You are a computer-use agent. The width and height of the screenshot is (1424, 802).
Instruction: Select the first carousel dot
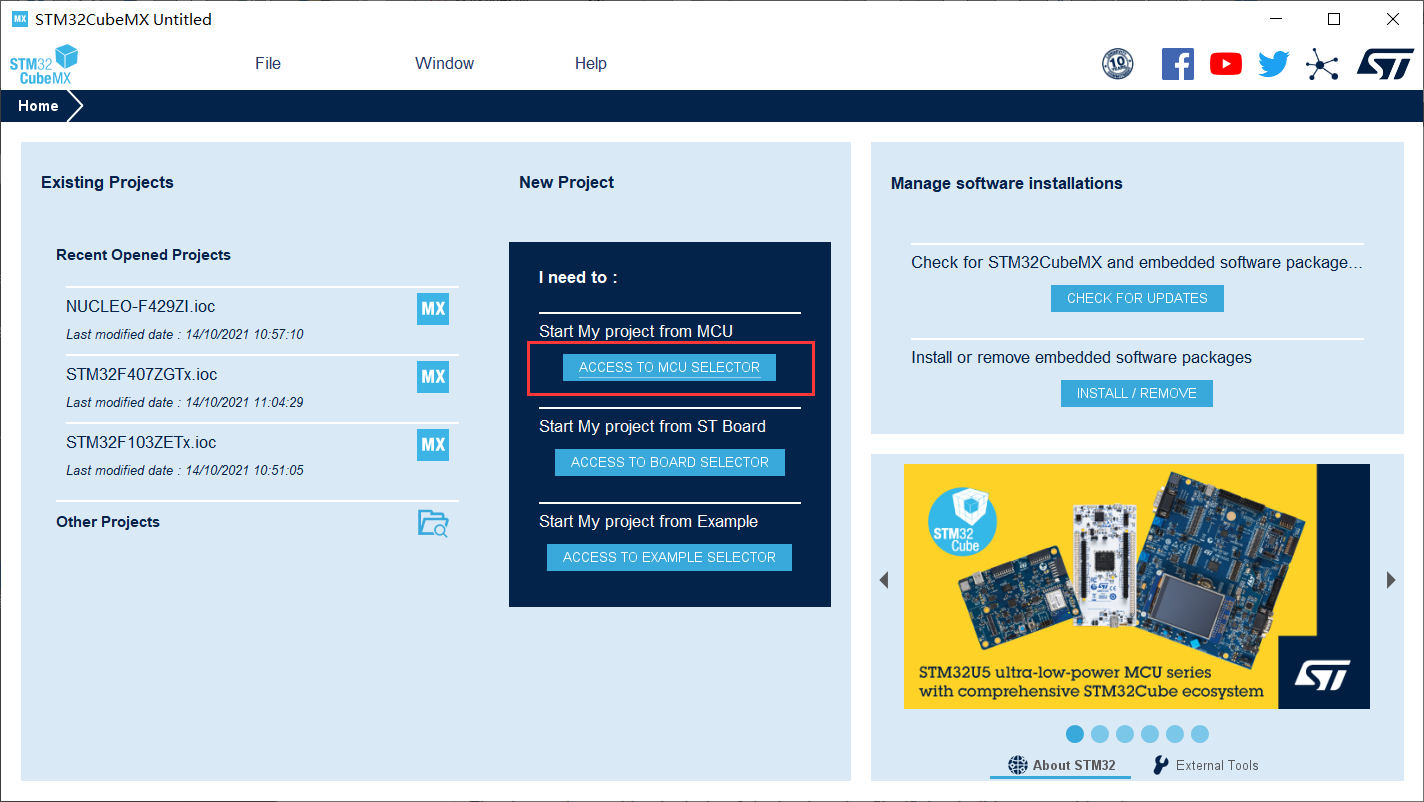click(x=1075, y=734)
